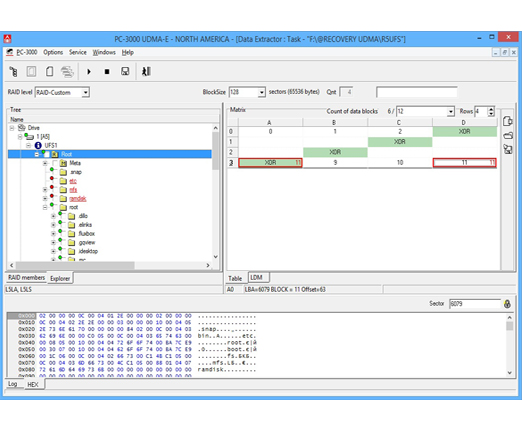Tick the checkbox next to the Meta folder
The width and height of the screenshot is (522, 435).
pos(55,163)
